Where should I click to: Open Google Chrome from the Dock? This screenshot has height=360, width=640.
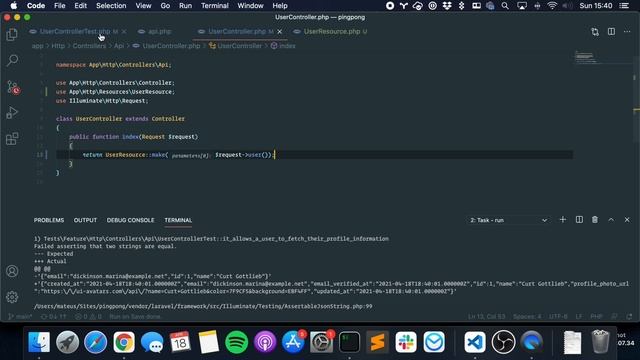(124, 342)
